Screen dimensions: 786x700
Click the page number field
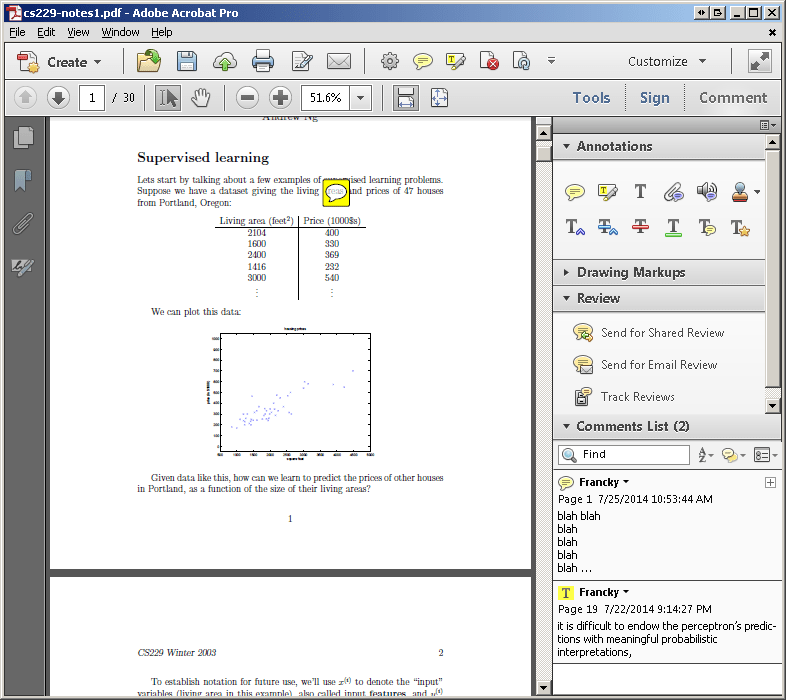(x=92, y=97)
